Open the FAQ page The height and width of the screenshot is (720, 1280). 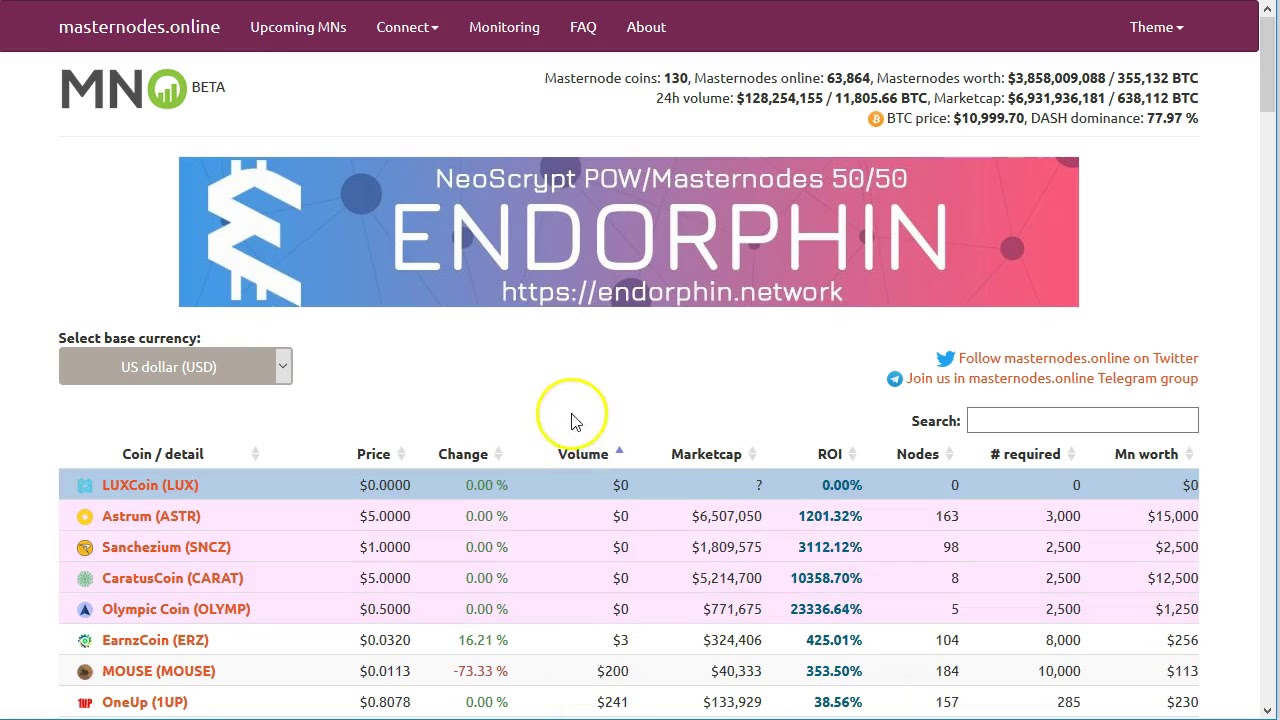click(583, 27)
